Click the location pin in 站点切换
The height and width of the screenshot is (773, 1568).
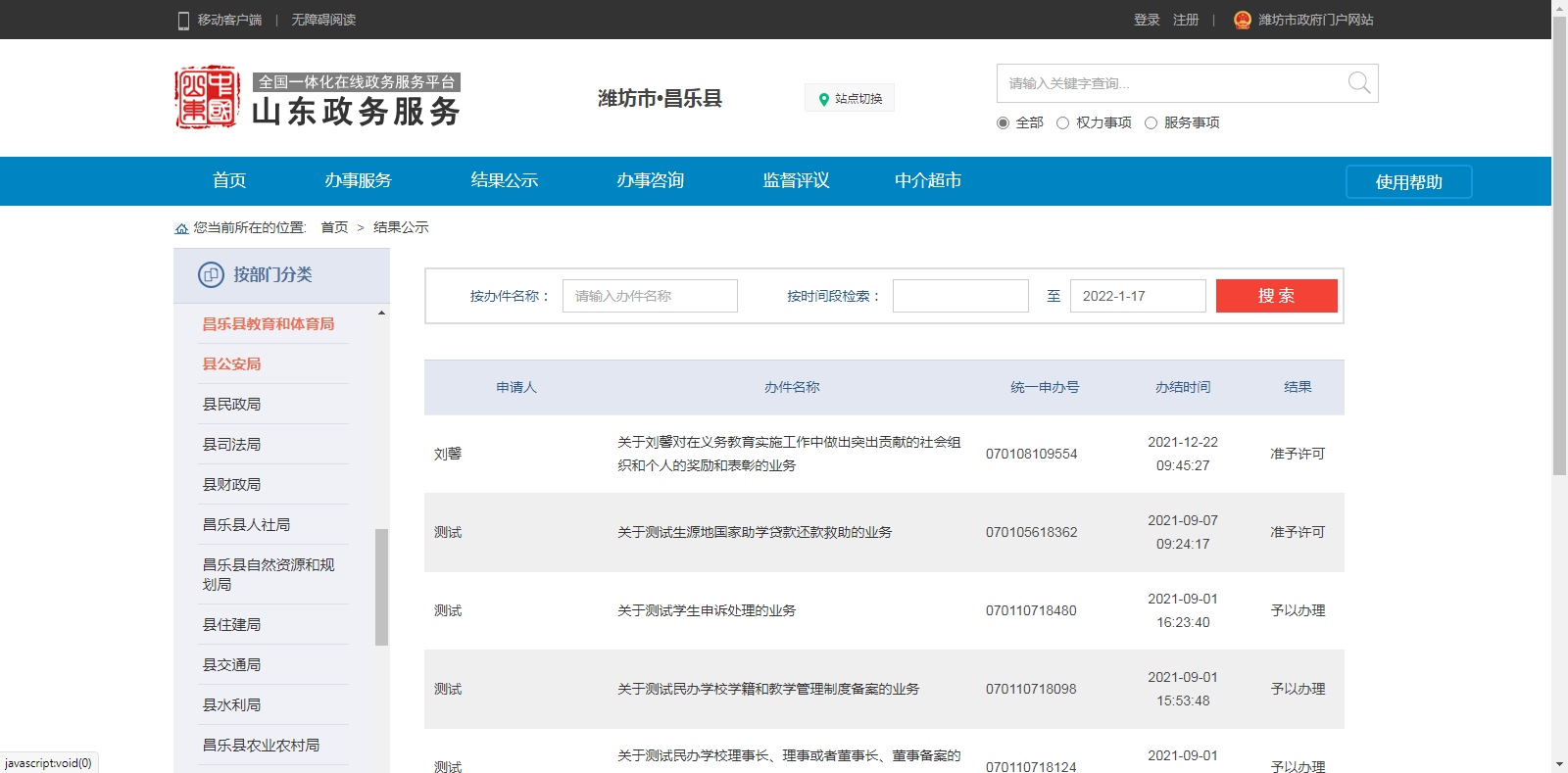(824, 99)
